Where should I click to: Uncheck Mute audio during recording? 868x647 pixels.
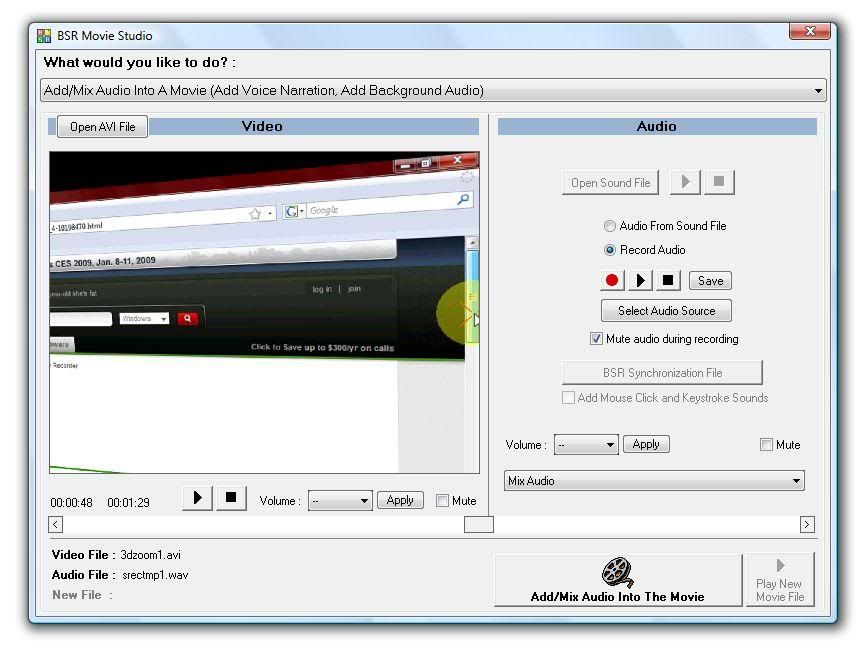tap(596, 339)
